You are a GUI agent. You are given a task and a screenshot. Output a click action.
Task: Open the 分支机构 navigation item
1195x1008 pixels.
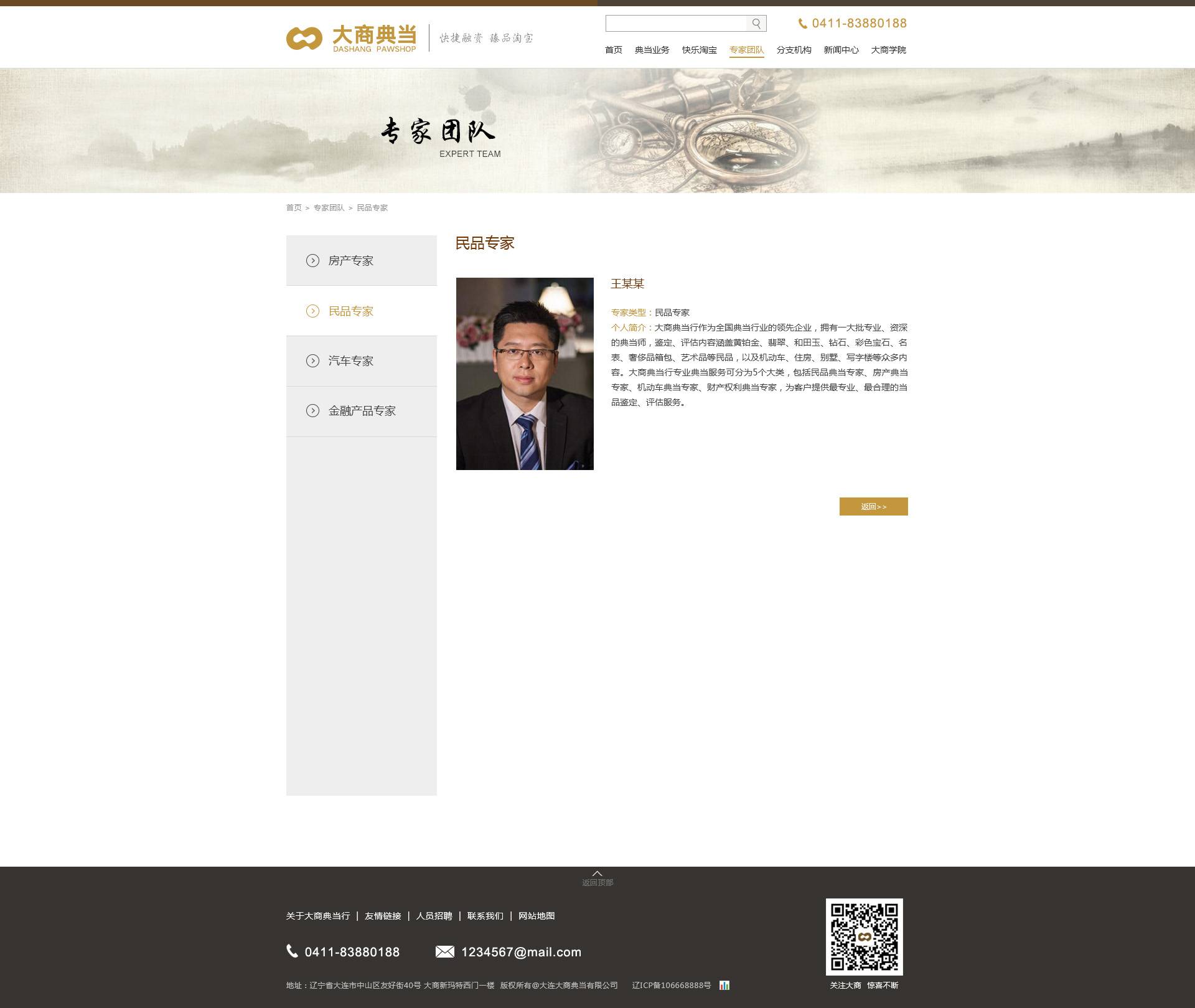794,50
